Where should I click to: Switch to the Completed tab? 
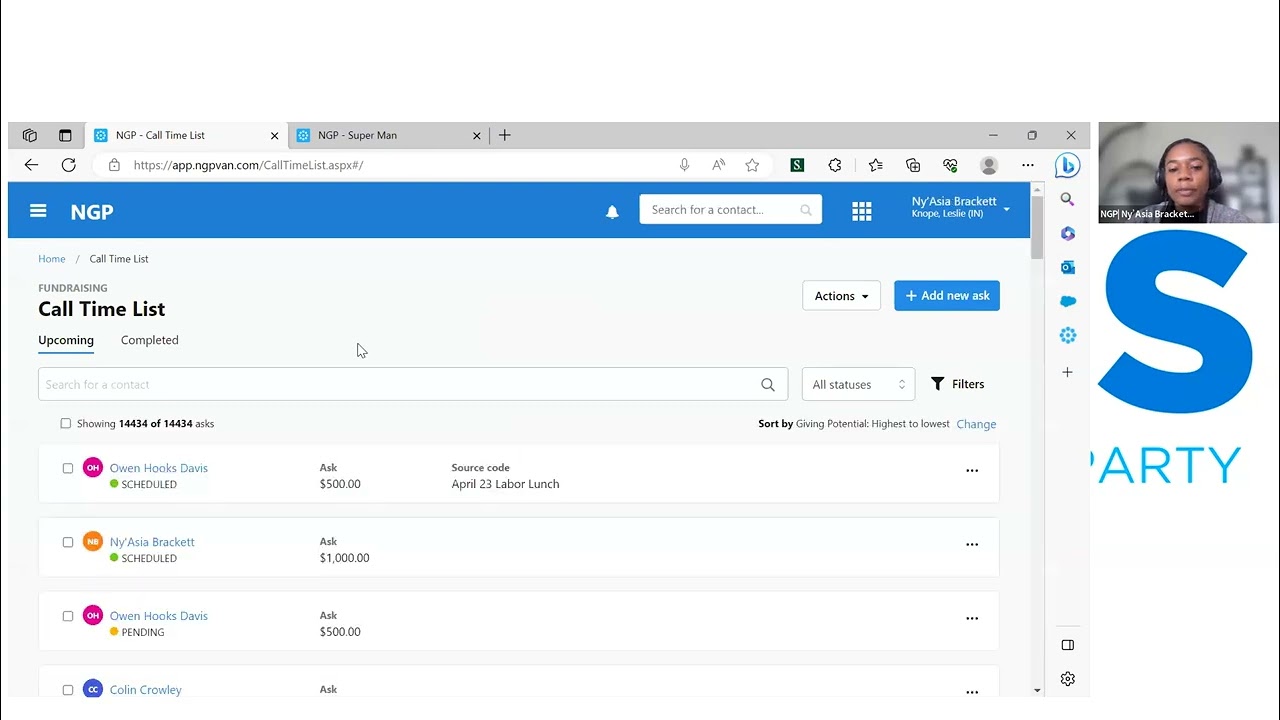click(150, 340)
